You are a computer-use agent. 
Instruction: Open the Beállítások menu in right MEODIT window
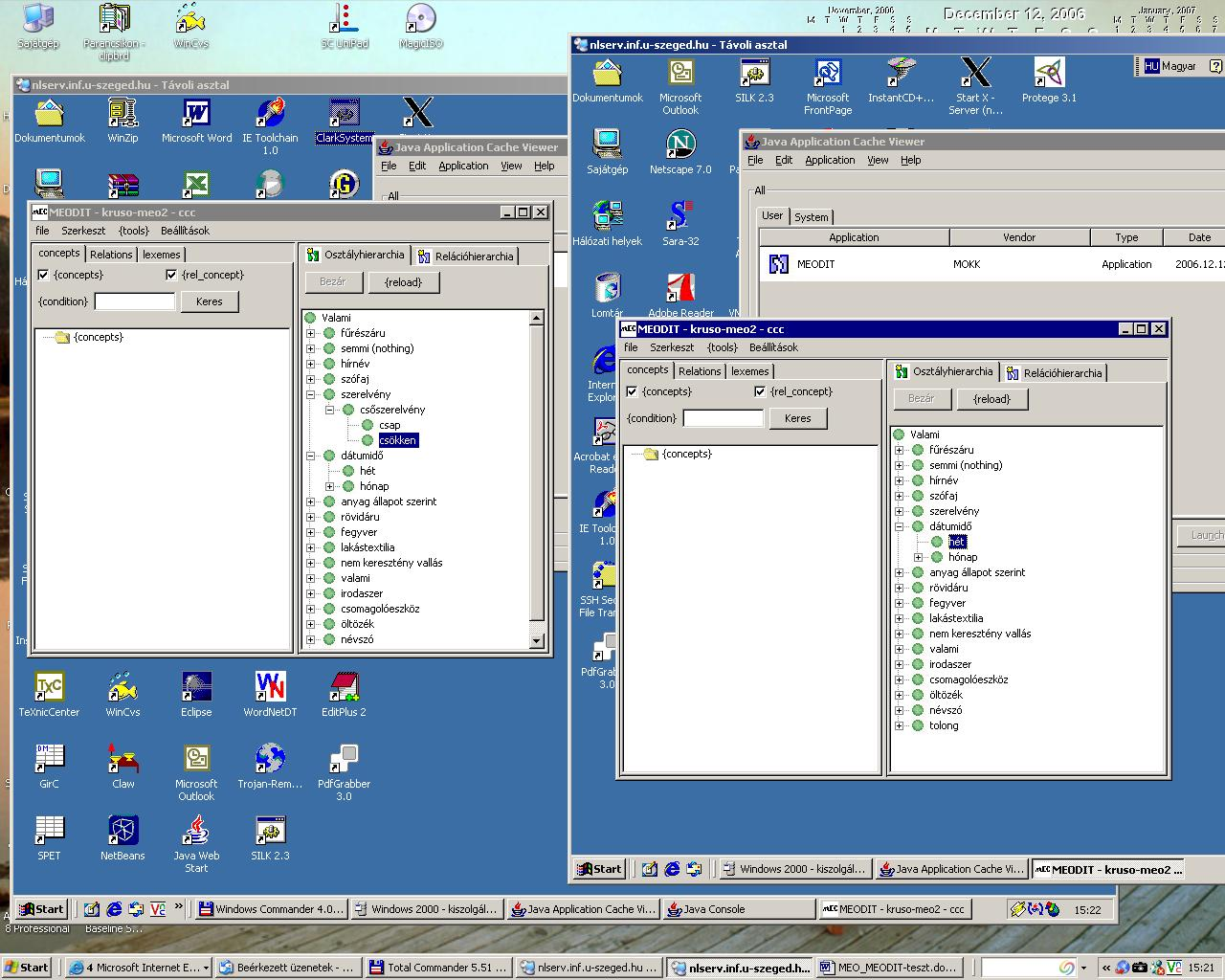773,347
